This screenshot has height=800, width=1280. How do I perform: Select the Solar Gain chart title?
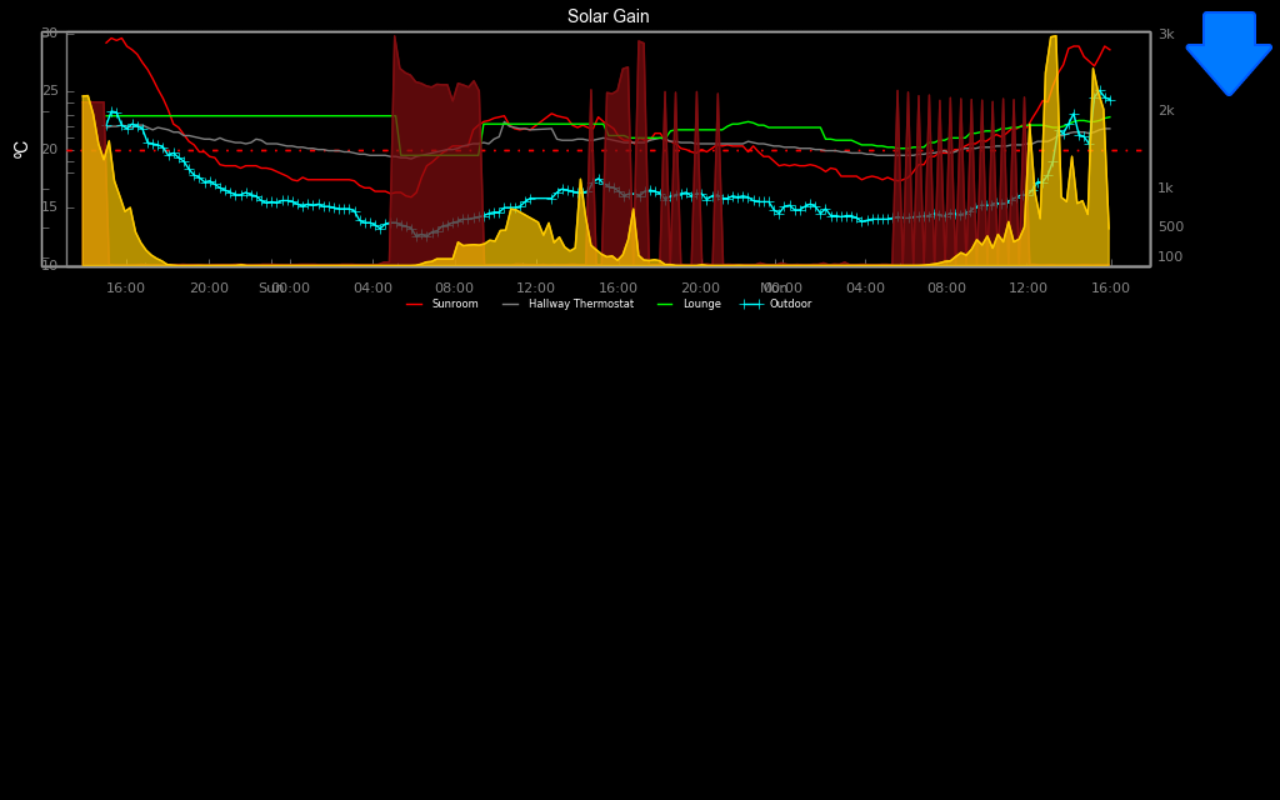[x=608, y=16]
